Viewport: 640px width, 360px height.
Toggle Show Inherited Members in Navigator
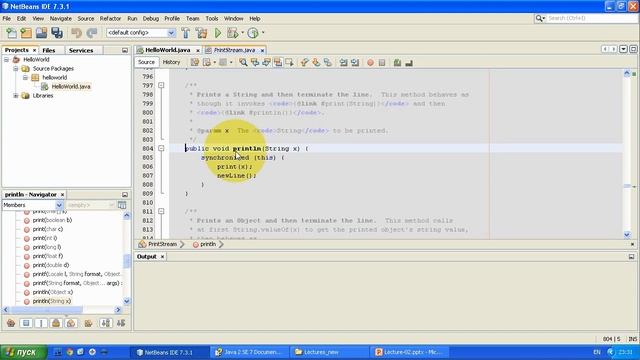(x=11, y=323)
